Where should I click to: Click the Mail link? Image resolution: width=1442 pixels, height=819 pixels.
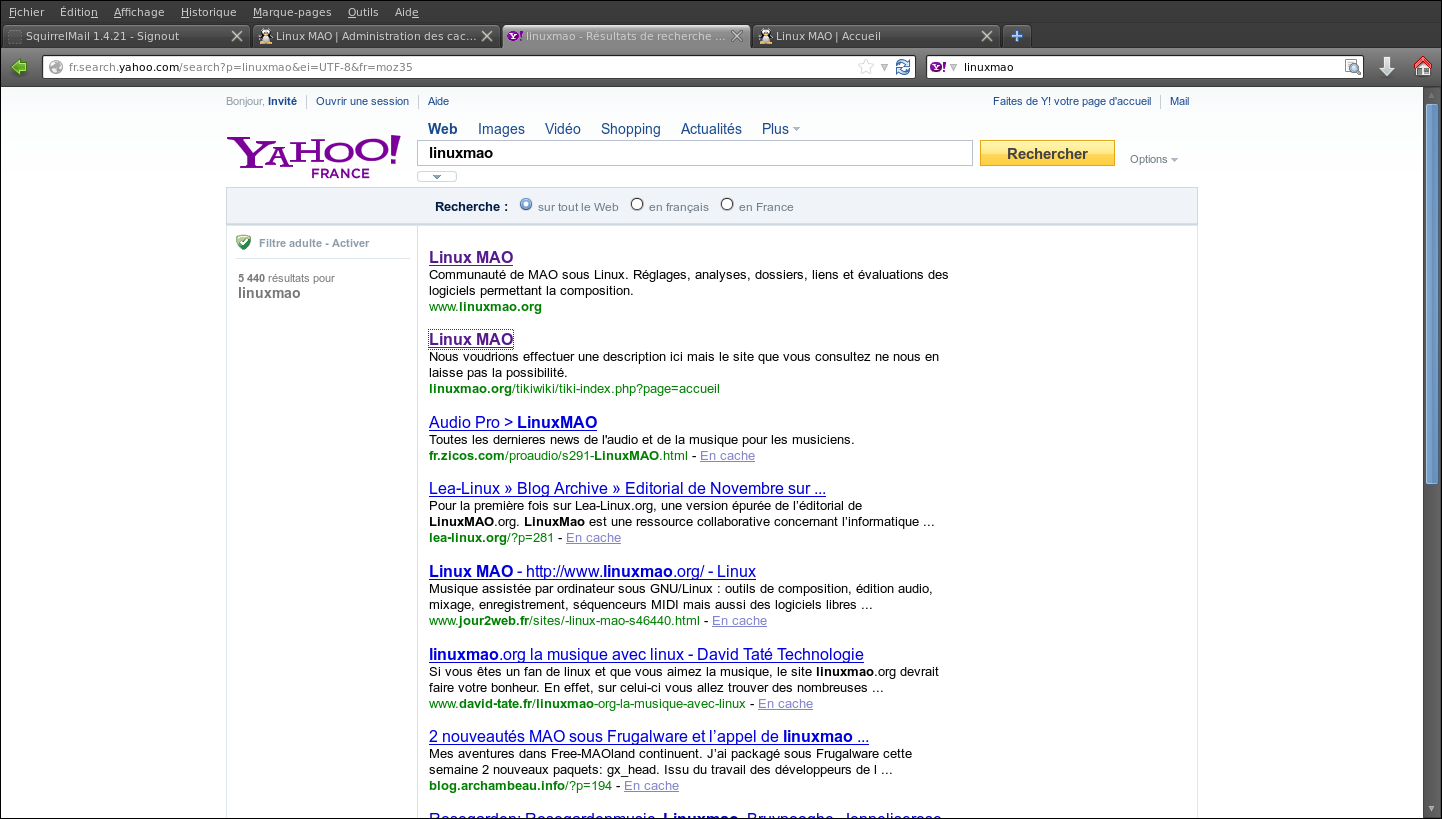click(1180, 101)
